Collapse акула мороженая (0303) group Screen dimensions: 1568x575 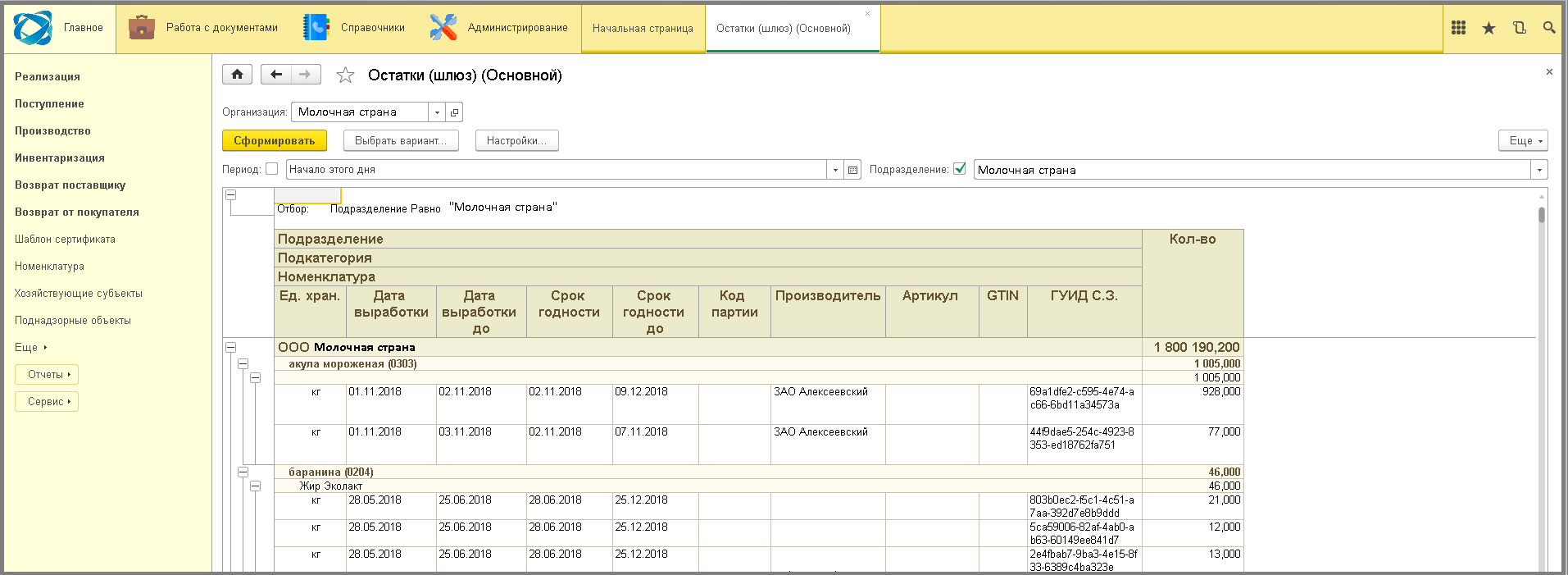243,363
